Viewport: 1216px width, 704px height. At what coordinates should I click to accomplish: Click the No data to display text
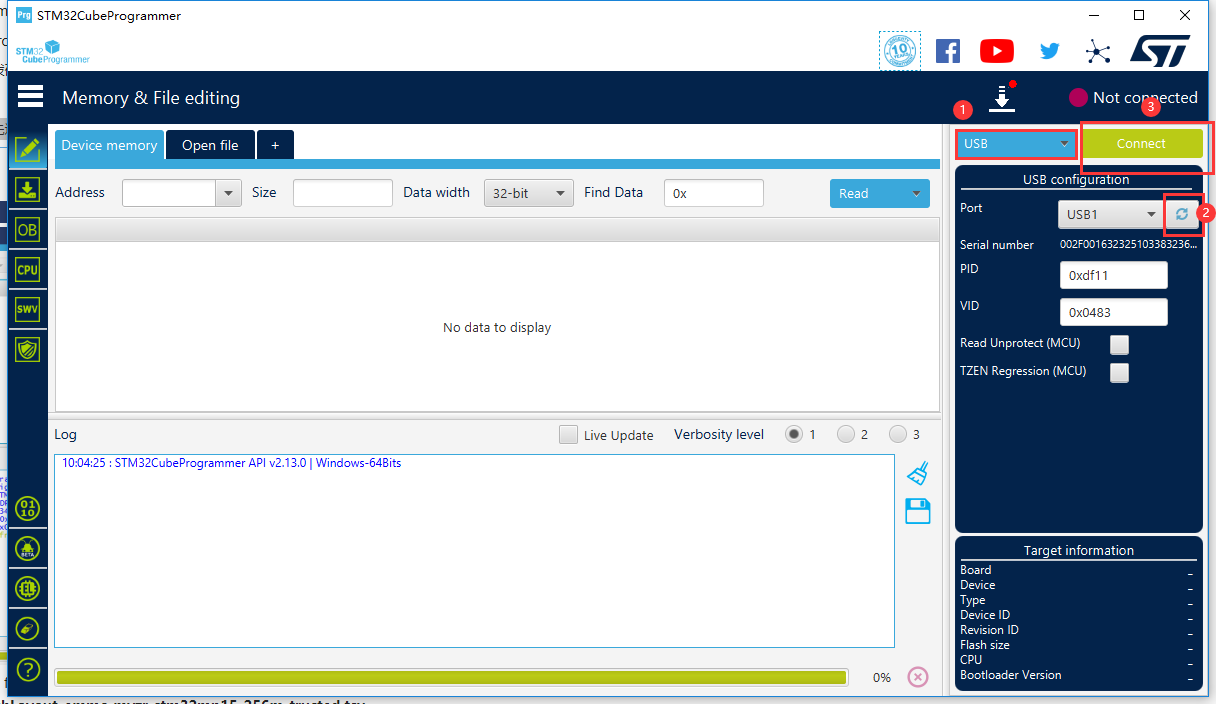(x=497, y=328)
